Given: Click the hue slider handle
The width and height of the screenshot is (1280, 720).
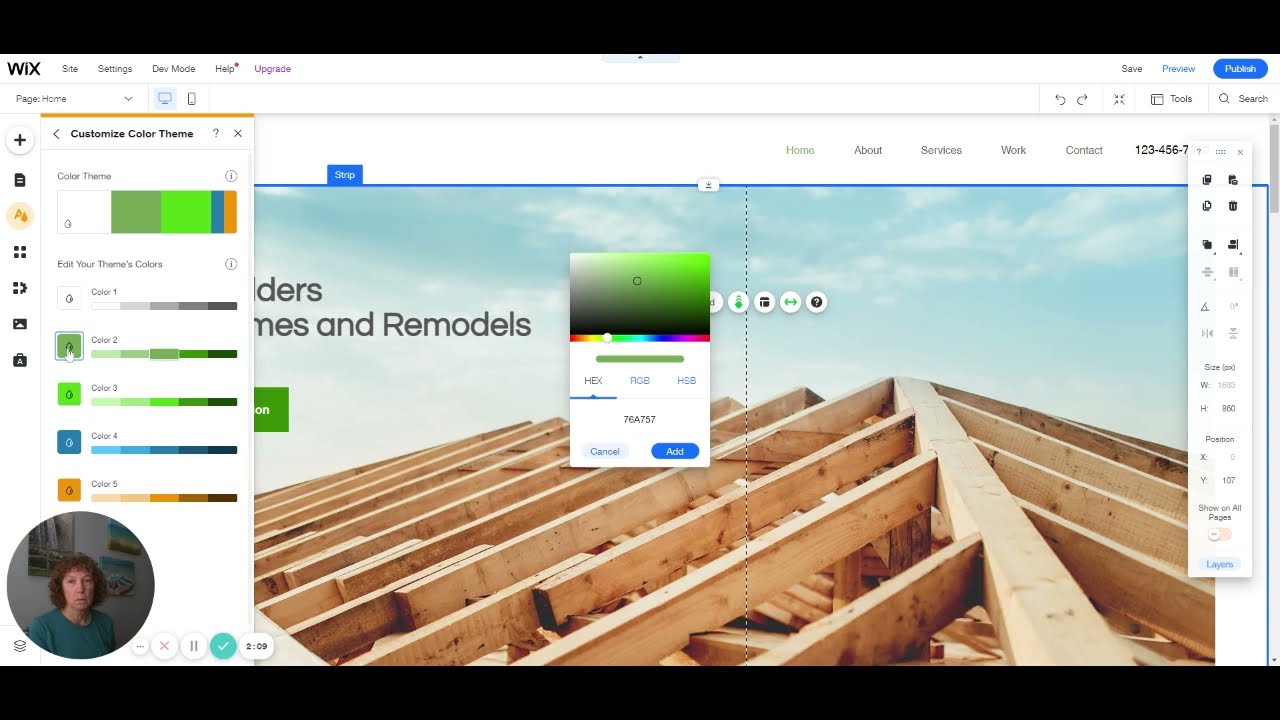Looking at the screenshot, I should (607, 338).
